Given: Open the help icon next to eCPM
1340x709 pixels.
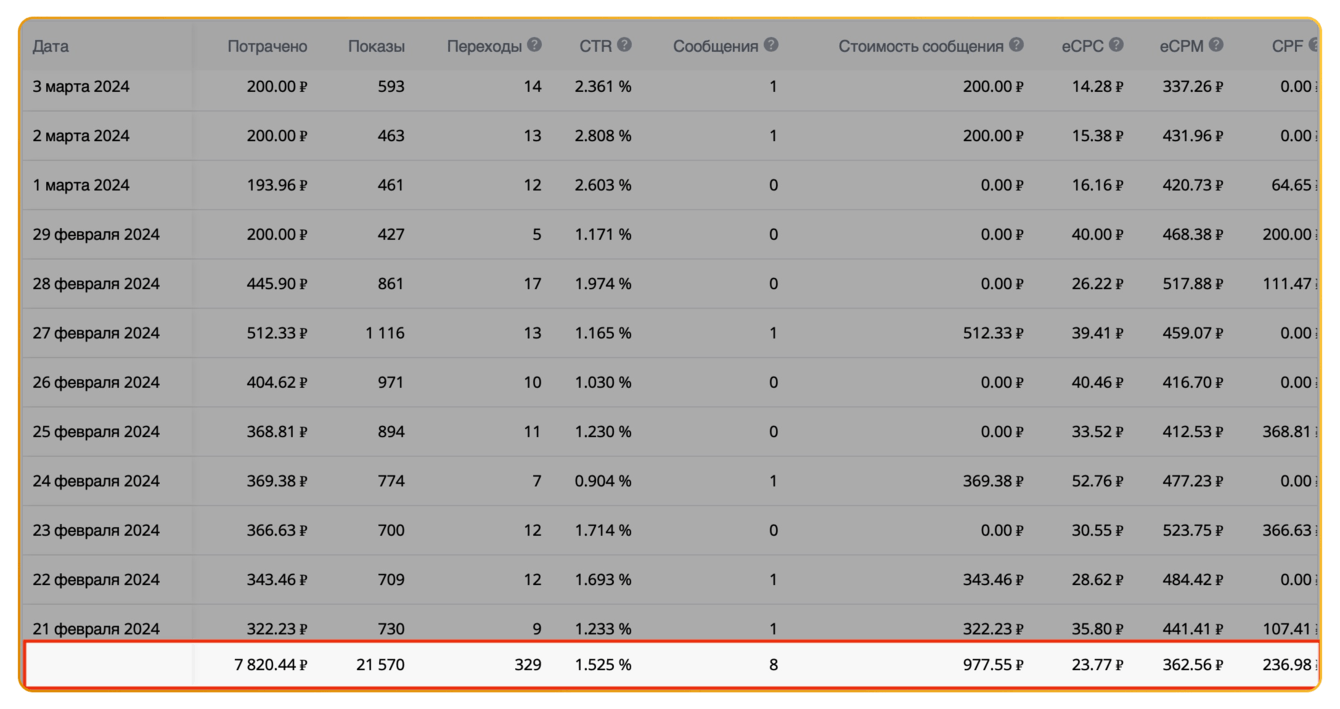Looking at the screenshot, I should point(1216,45).
